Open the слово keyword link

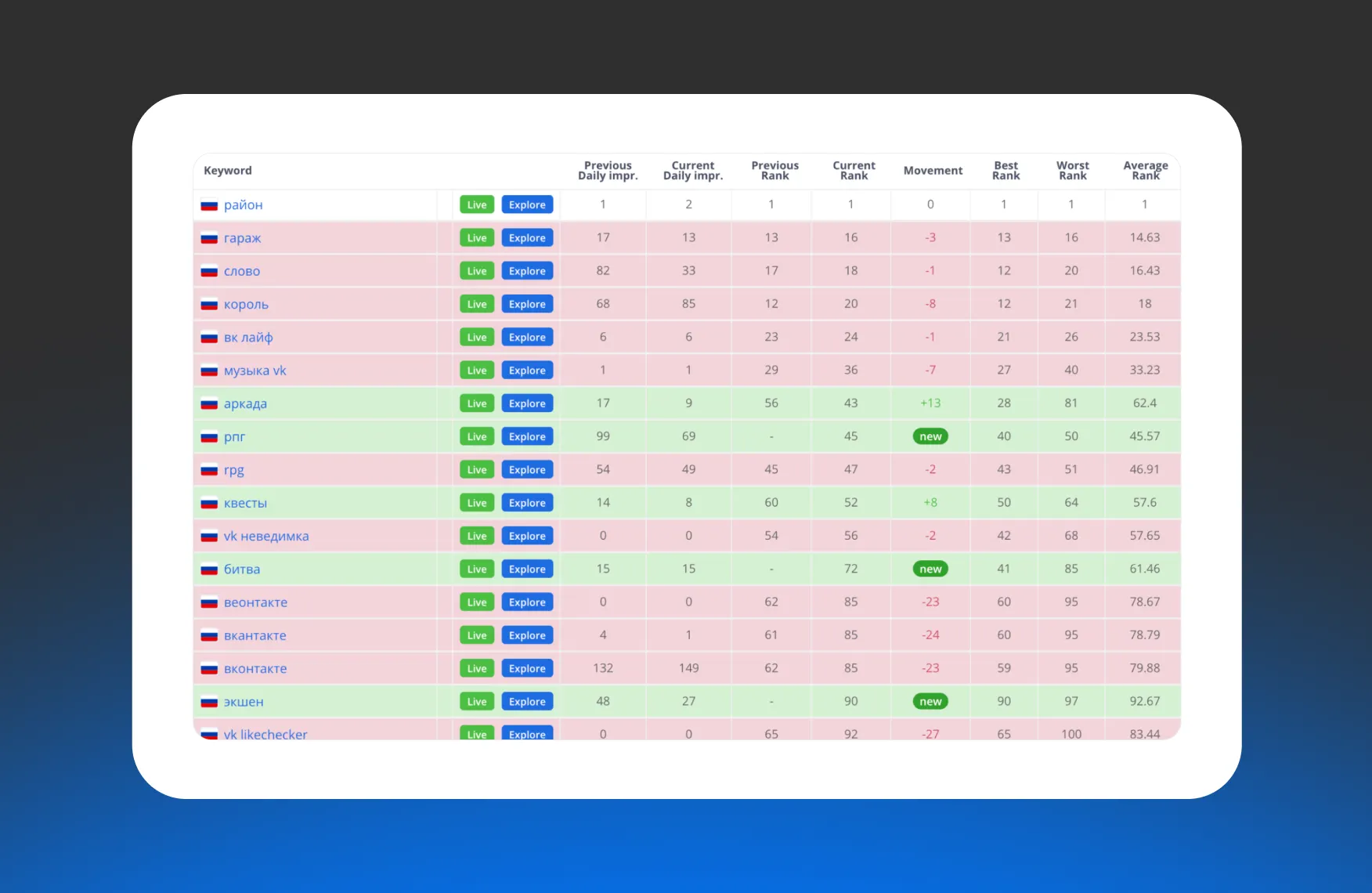click(x=241, y=271)
